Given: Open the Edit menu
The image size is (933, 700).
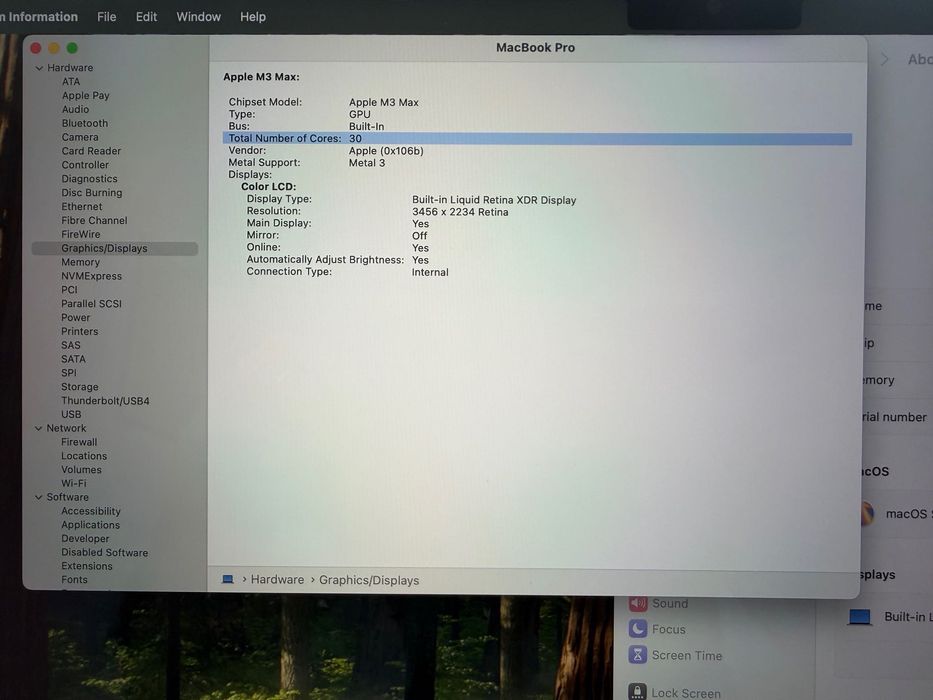Looking at the screenshot, I should point(146,17).
